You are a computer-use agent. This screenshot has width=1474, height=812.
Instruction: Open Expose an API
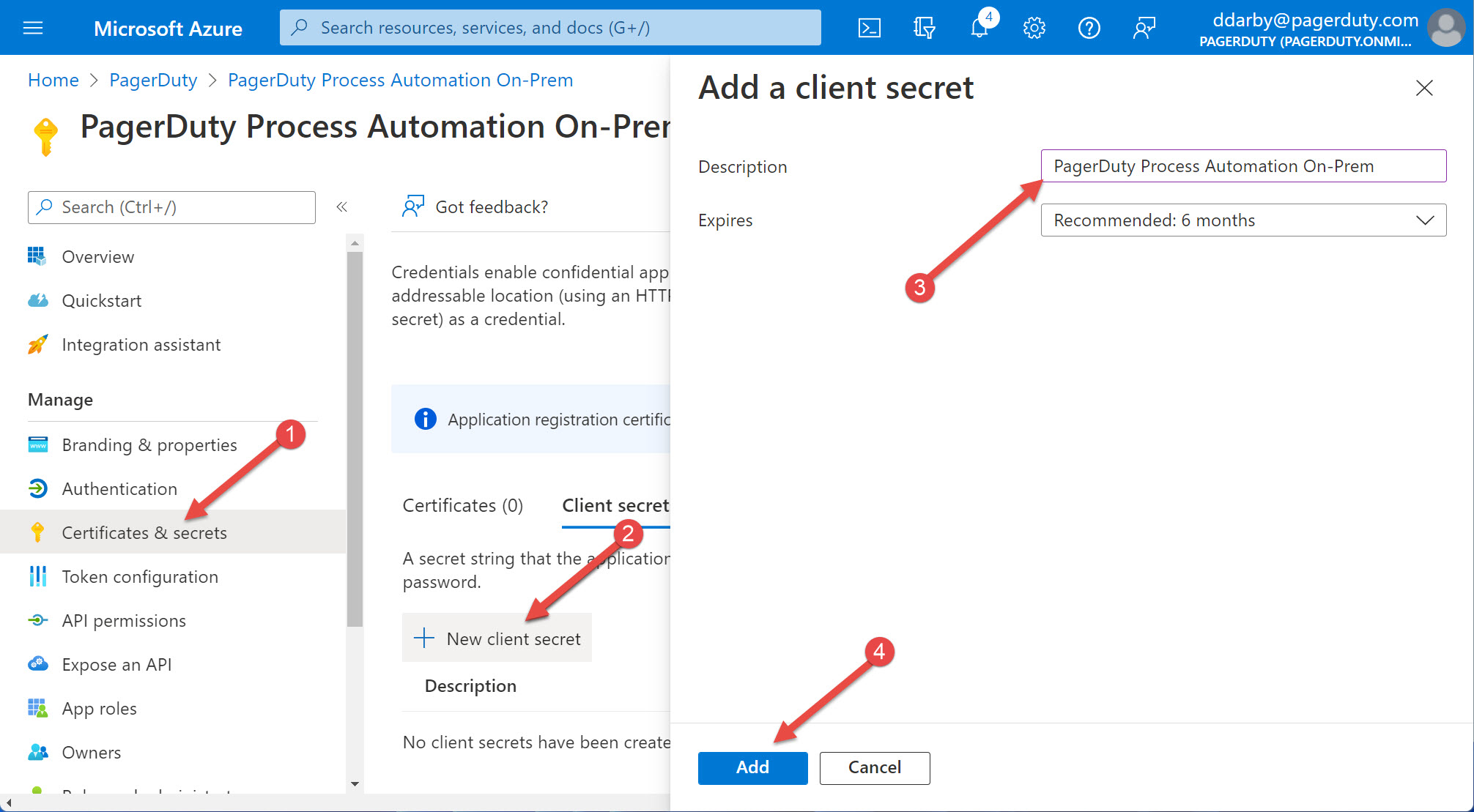click(x=116, y=664)
